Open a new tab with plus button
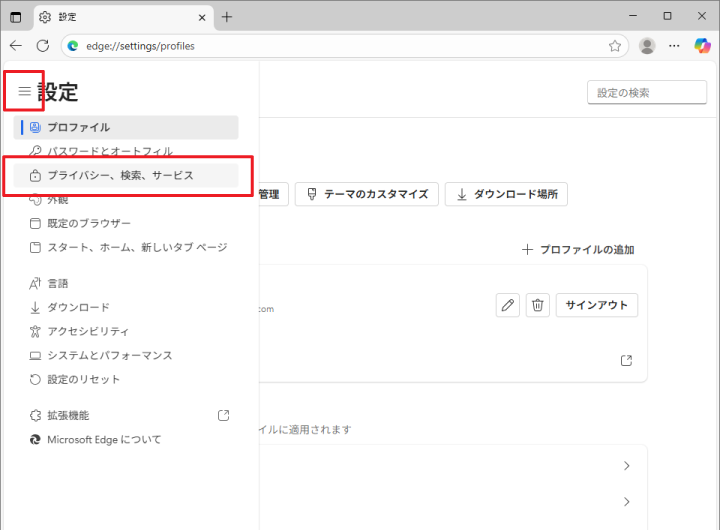 click(x=227, y=17)
